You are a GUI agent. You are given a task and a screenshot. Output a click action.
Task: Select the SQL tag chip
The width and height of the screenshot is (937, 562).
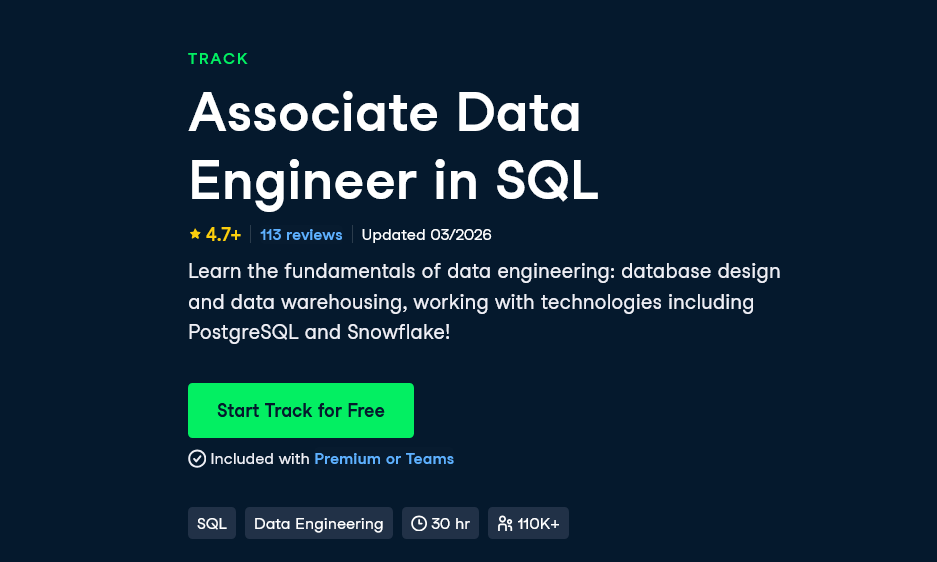click(212, 523)
